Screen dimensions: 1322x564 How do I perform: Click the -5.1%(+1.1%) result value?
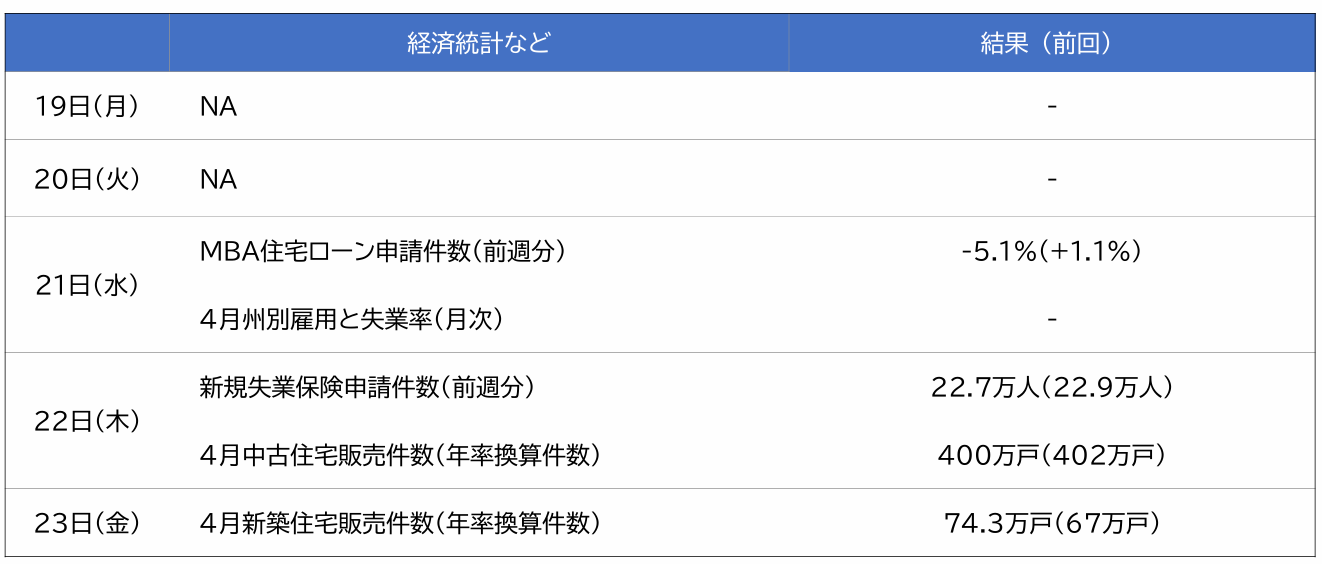pos(1052,252)
